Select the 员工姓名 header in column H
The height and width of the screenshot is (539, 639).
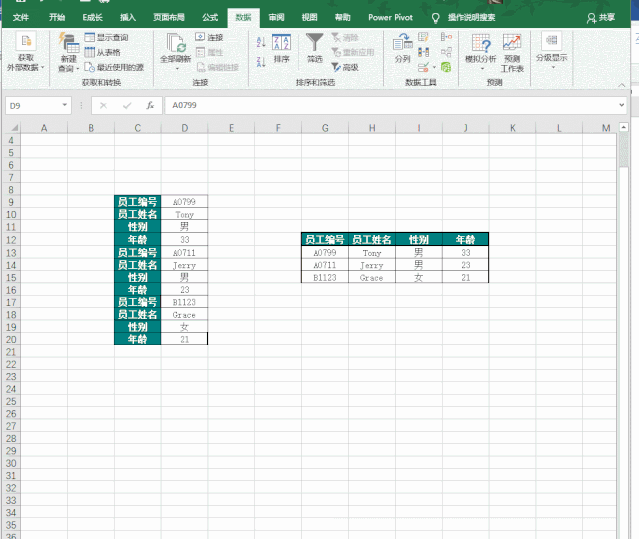point(372,240)
